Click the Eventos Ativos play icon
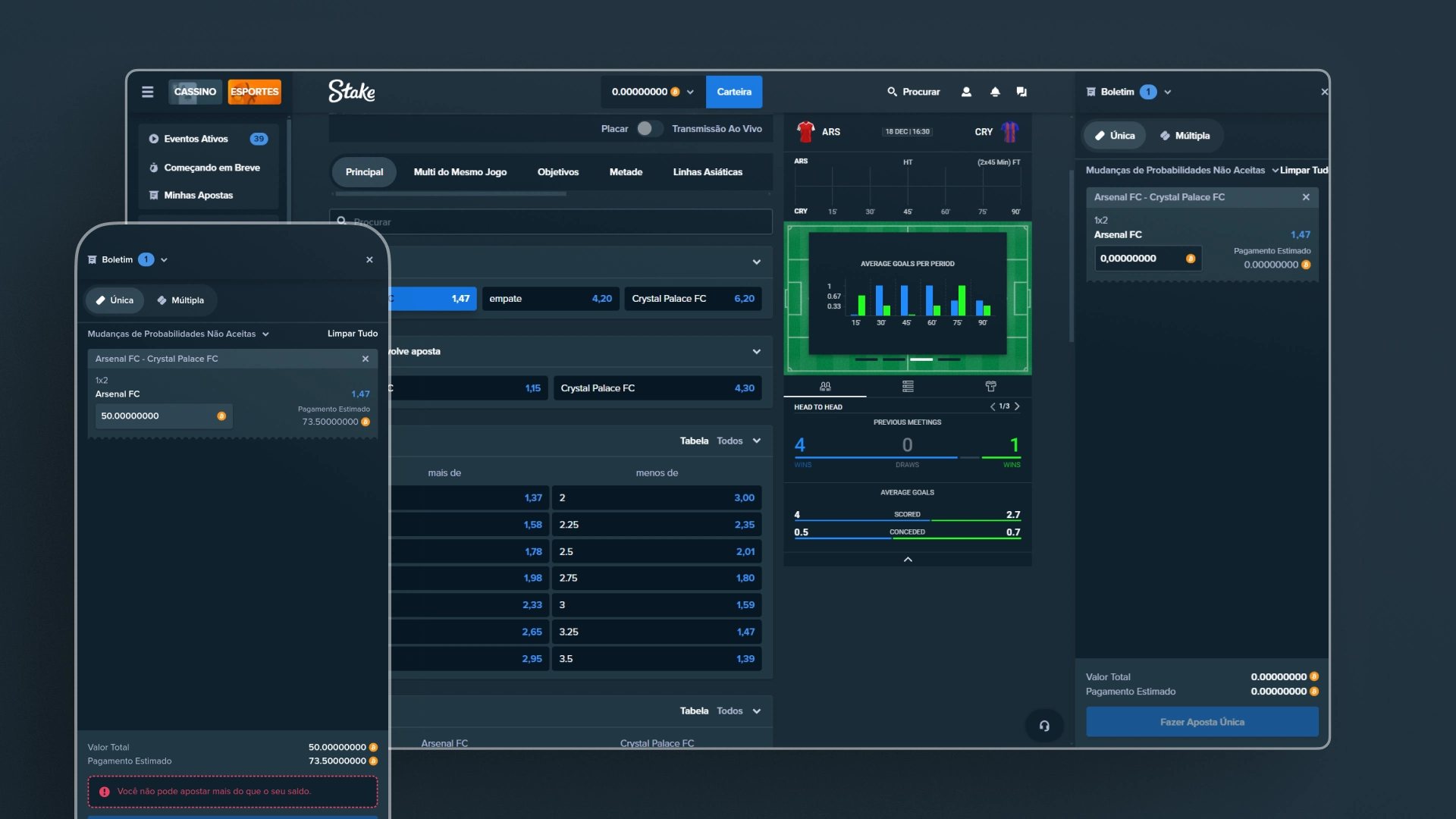 point(154,139)
